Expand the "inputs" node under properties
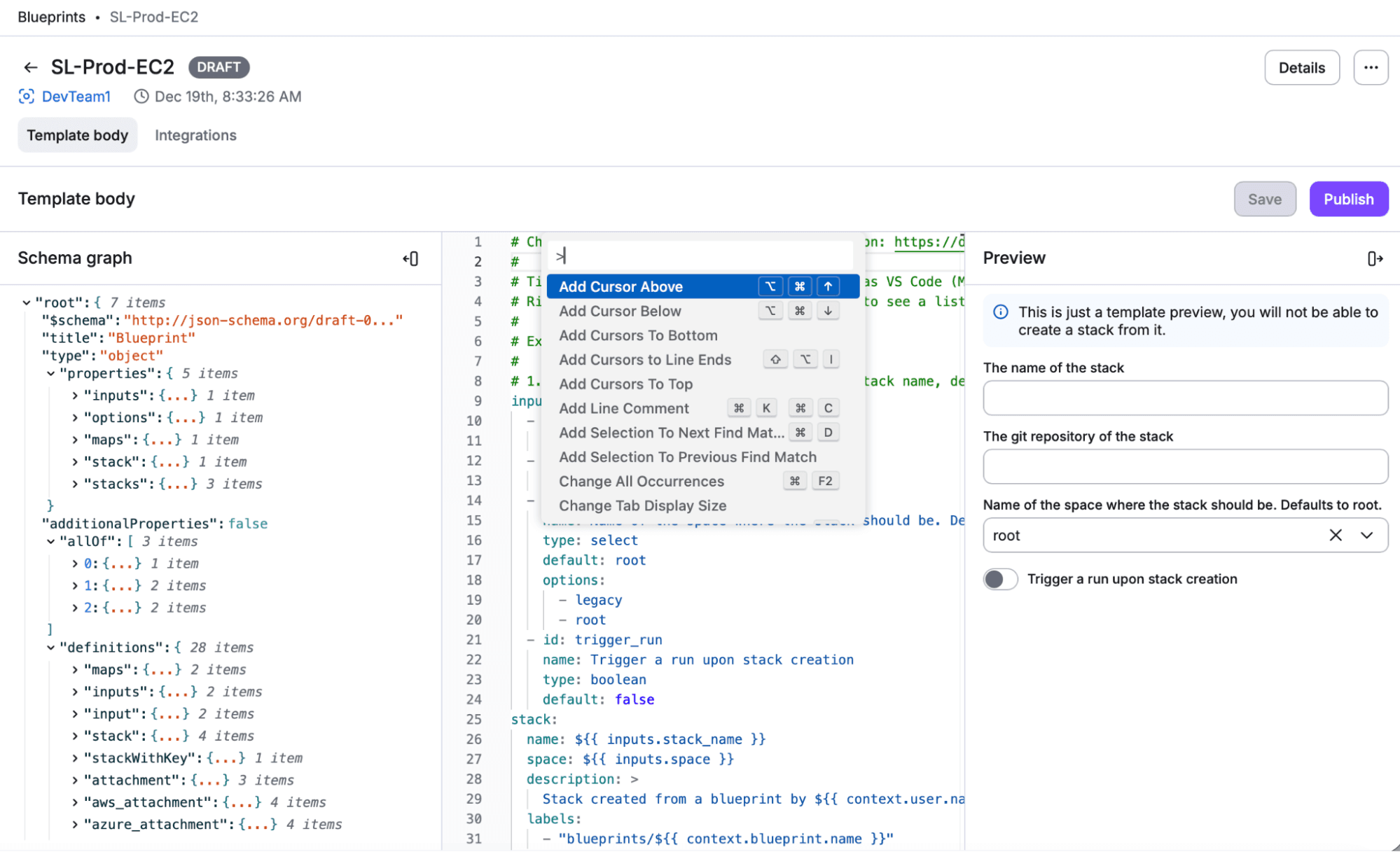This screenshot has height=852, width=1400. (x=74, y=396)
